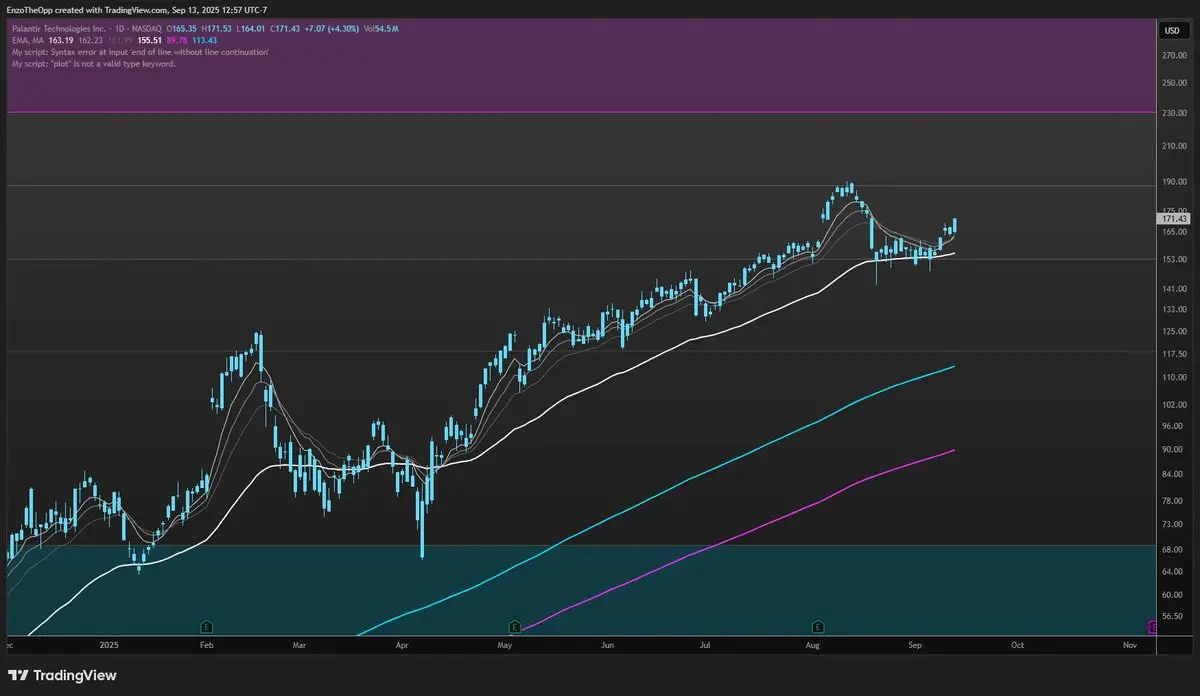Click the 190.00 price axis label

(1173, 182)
